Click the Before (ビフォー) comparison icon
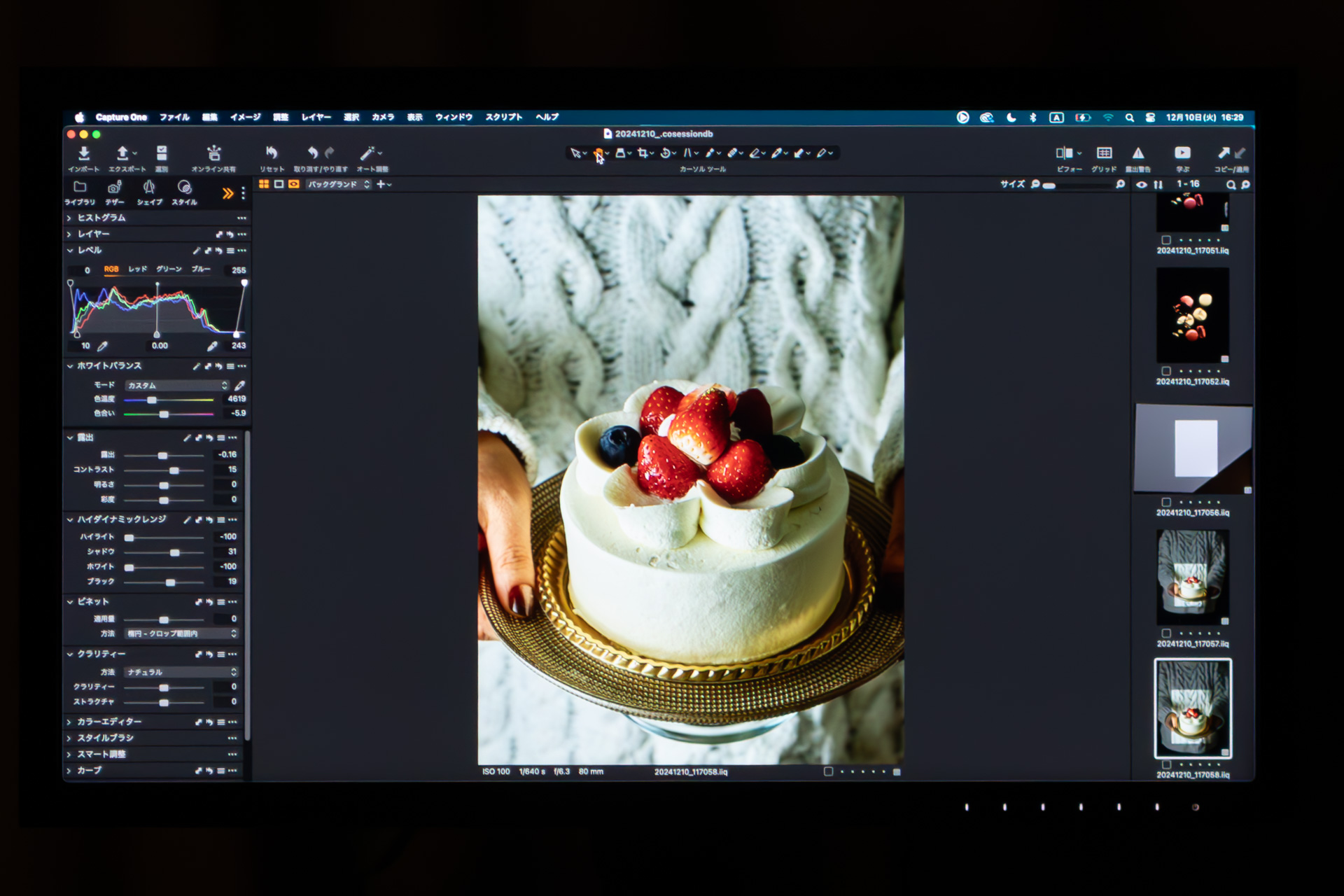Viewport: 1344px width, 896px height. (x=1065, y=153)
